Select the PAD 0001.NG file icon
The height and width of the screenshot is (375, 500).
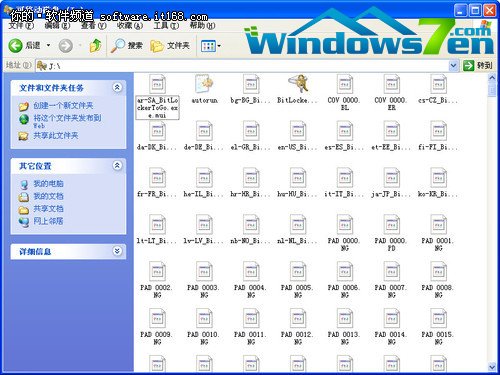[x=438, y=225]
